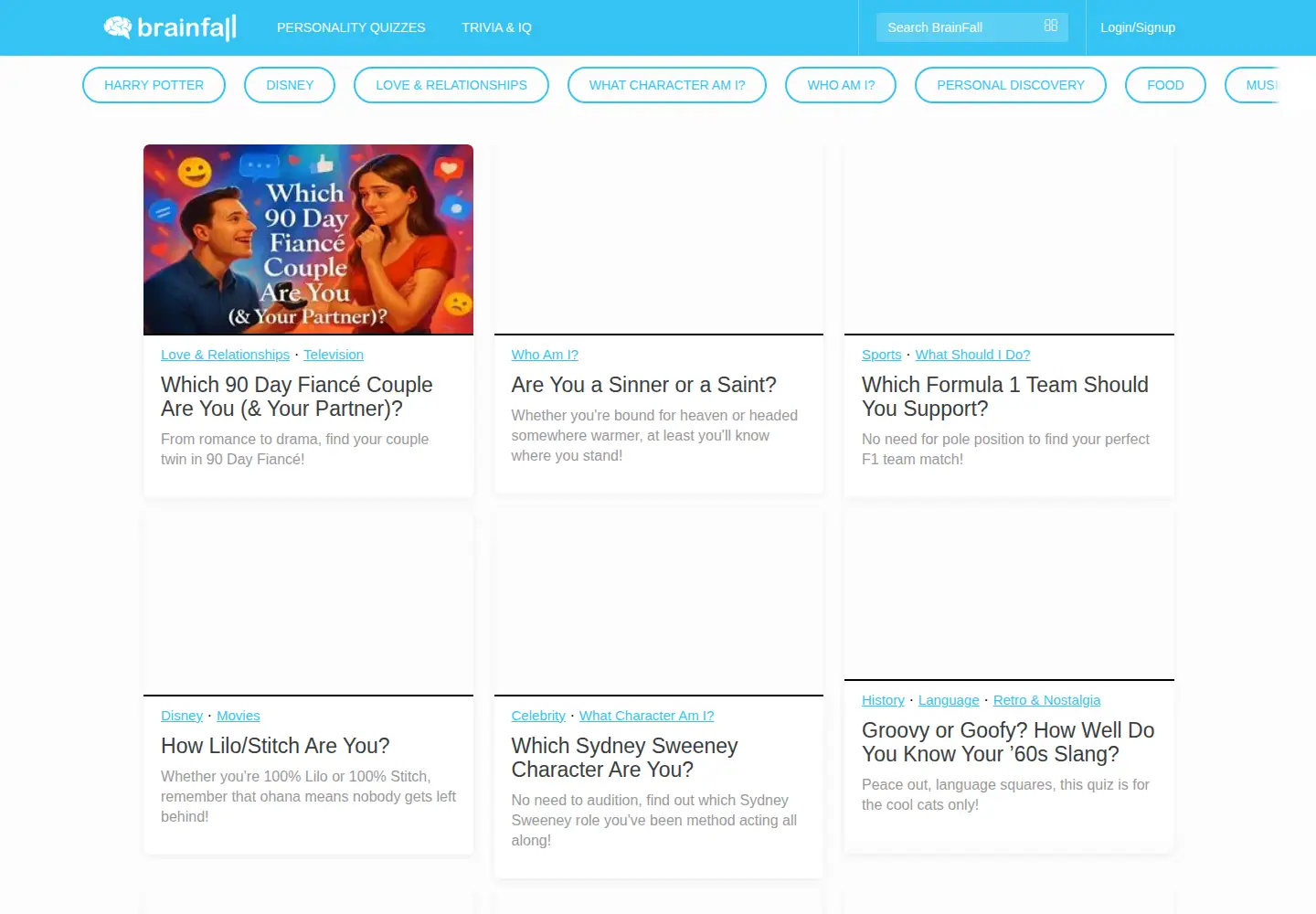Viewport: 1316px width, 914px height.
Task: Click the BrainFall brain logo icon
Action: (x=118, y=27)
